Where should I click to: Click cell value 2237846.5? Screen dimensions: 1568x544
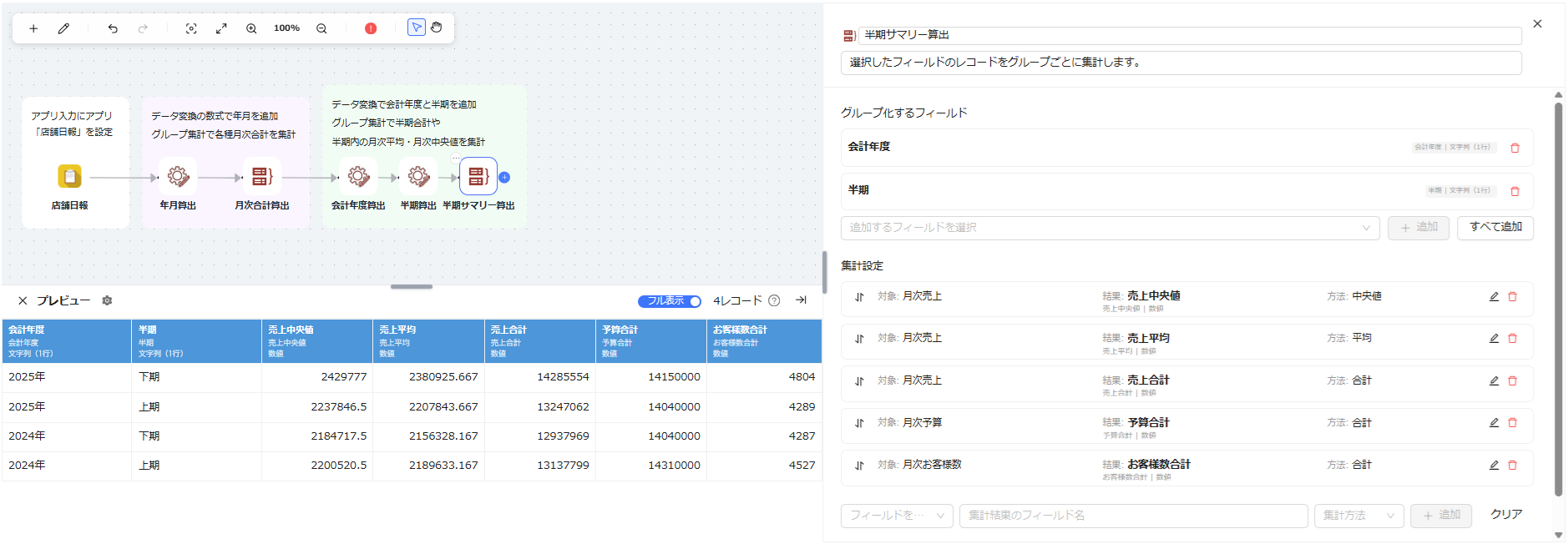coord(339,407)
